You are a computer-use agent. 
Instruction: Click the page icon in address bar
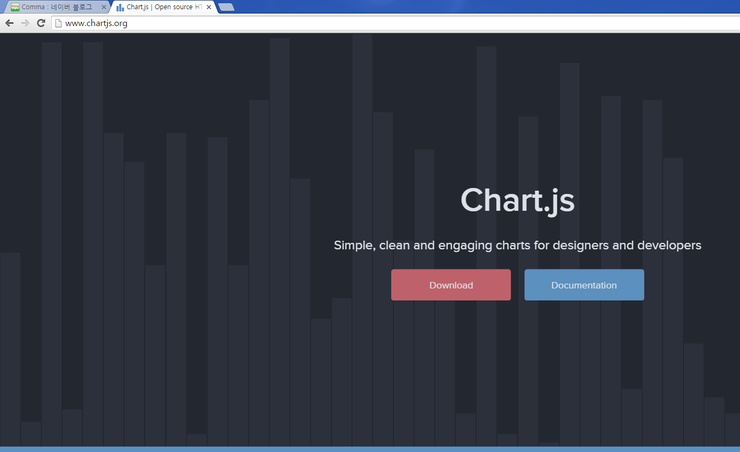(x=59, y=23)
